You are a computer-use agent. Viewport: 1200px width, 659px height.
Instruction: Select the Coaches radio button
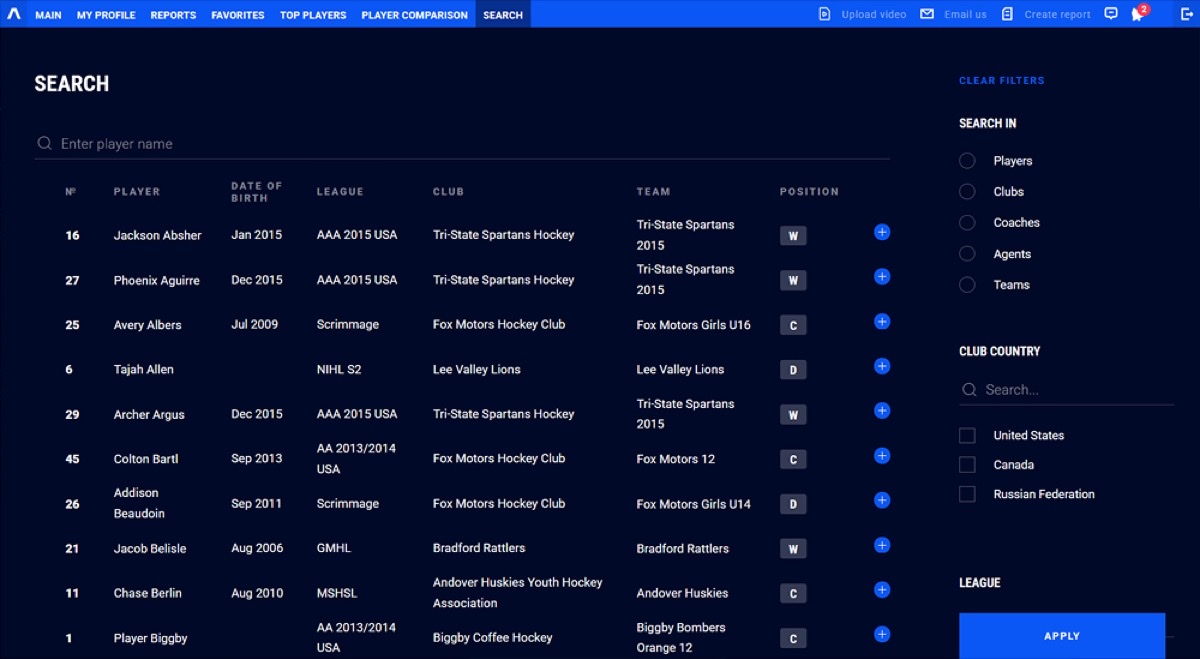[x=967, y=222]
